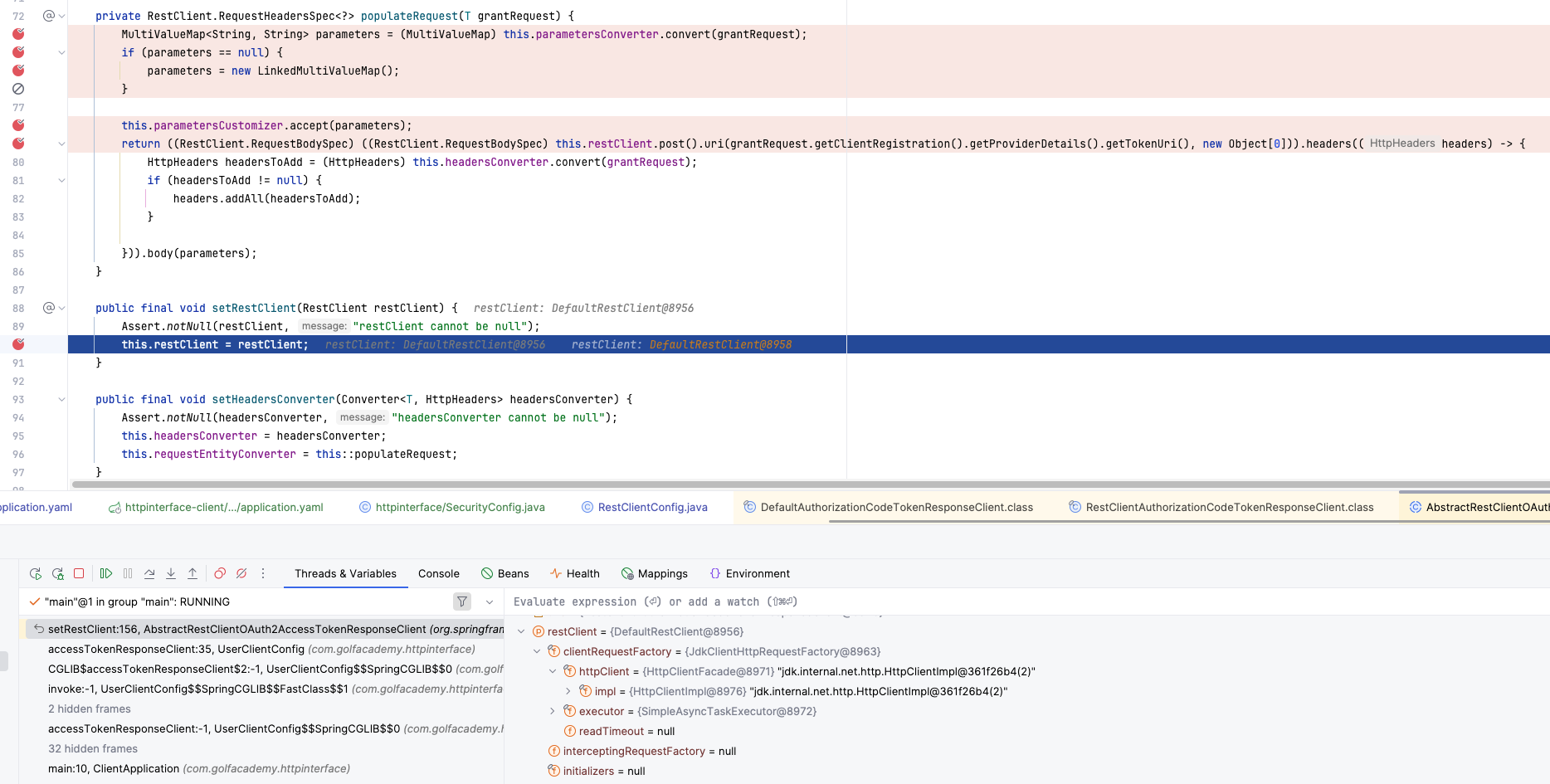Toggle breakpoint on the highlighted this.restClient line
Viewport: 1550px width, 784px height.
(18, 344)
